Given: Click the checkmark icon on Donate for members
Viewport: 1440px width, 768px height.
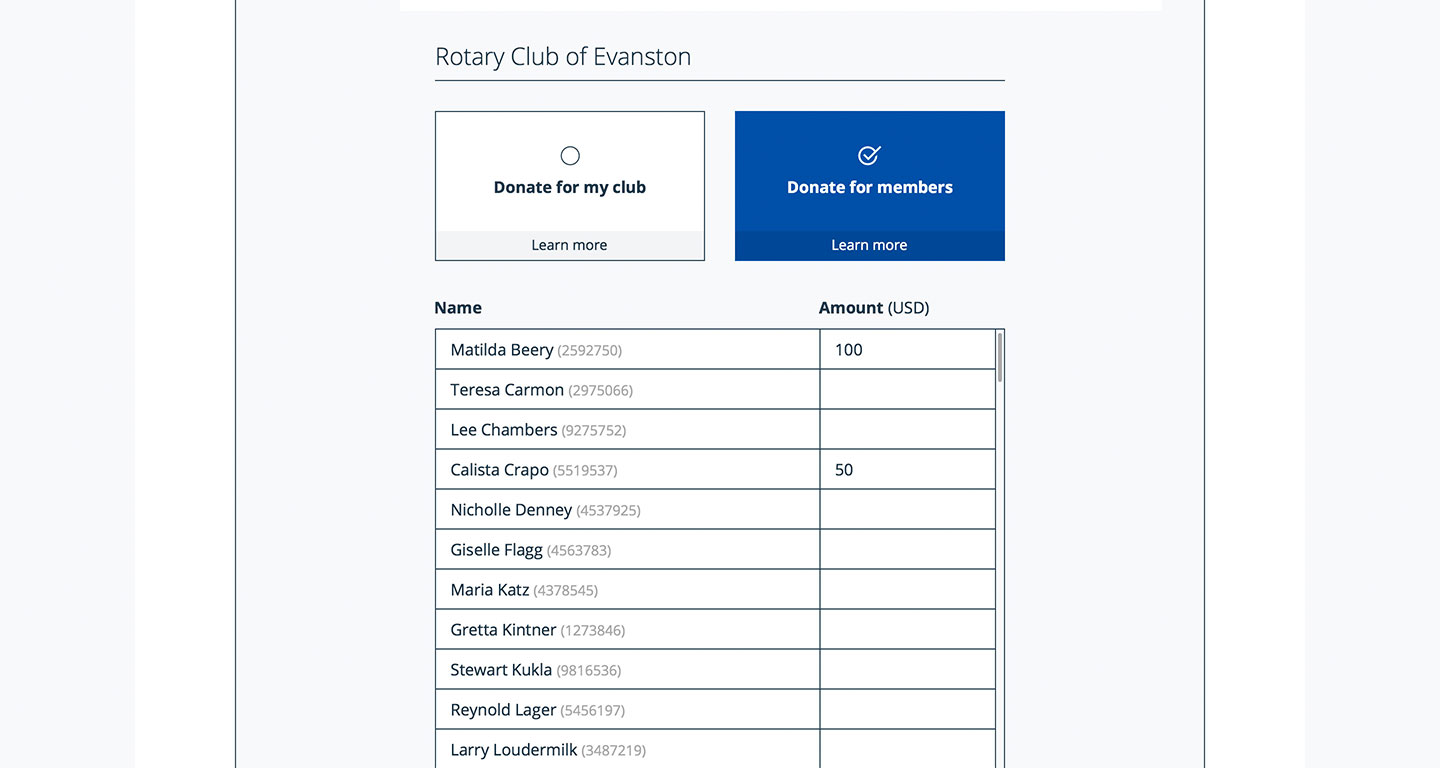Looking at the screenshot, I should point(869,156).
